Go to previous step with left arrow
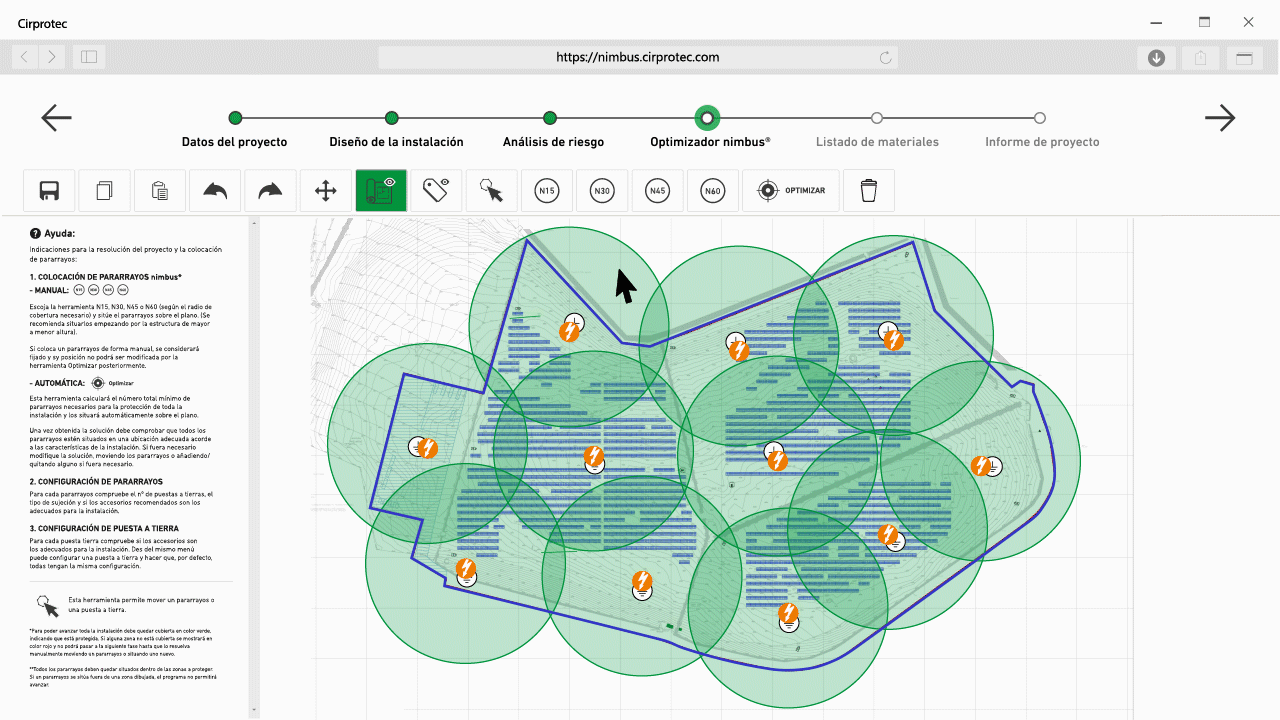Image resolution: width=1280 pixels, height=720 pixels. click(x=56, y=118)
